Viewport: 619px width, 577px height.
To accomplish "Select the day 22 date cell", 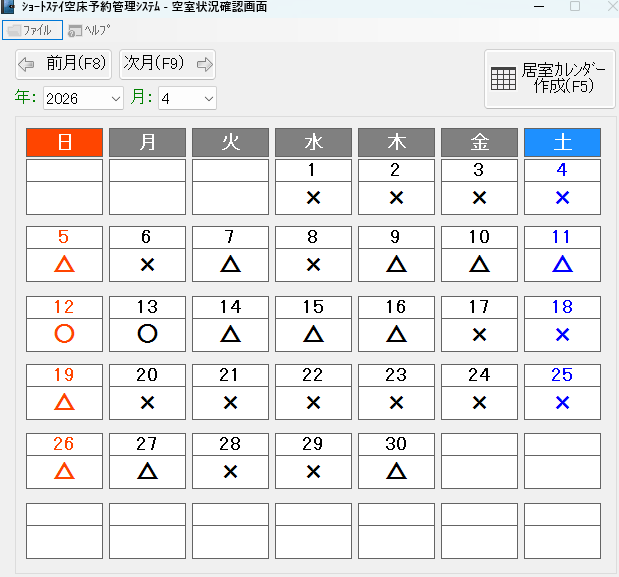I will (313, 375).
